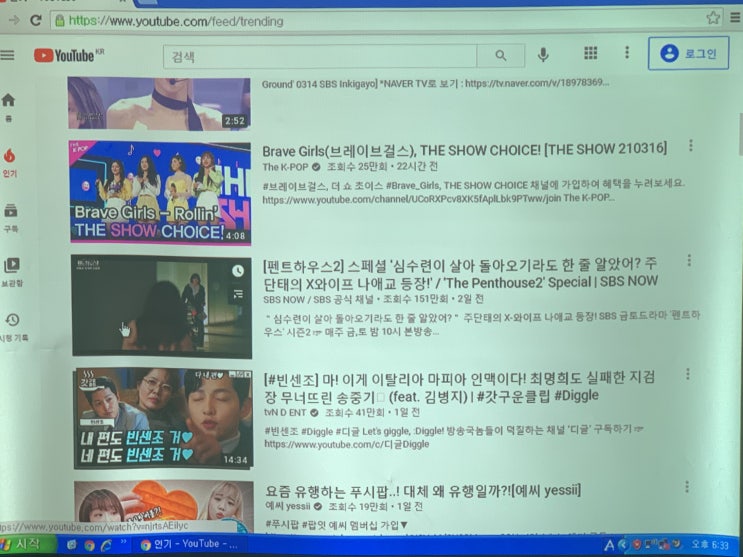743x557 pixels.
Task: Open options menu for 펜트하우스2 video
Action: point(689,260)
